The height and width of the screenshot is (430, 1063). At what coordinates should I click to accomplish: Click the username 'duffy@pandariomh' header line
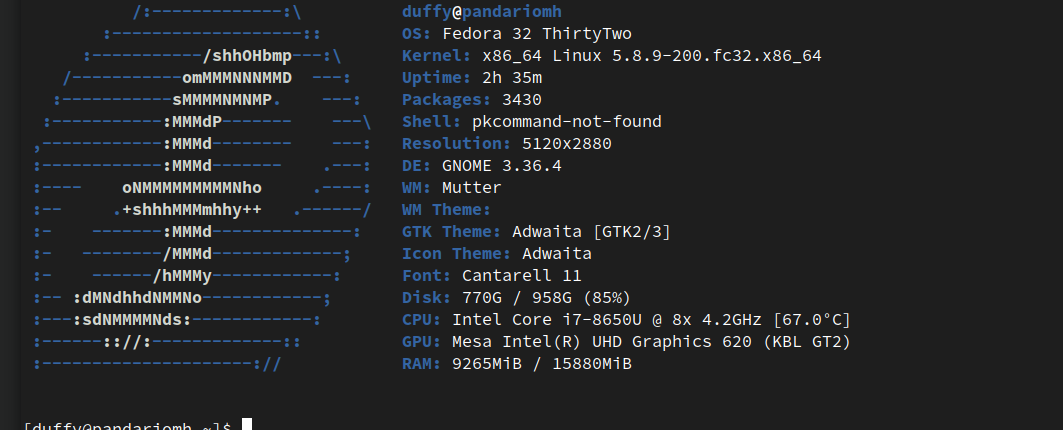point(481,12)
